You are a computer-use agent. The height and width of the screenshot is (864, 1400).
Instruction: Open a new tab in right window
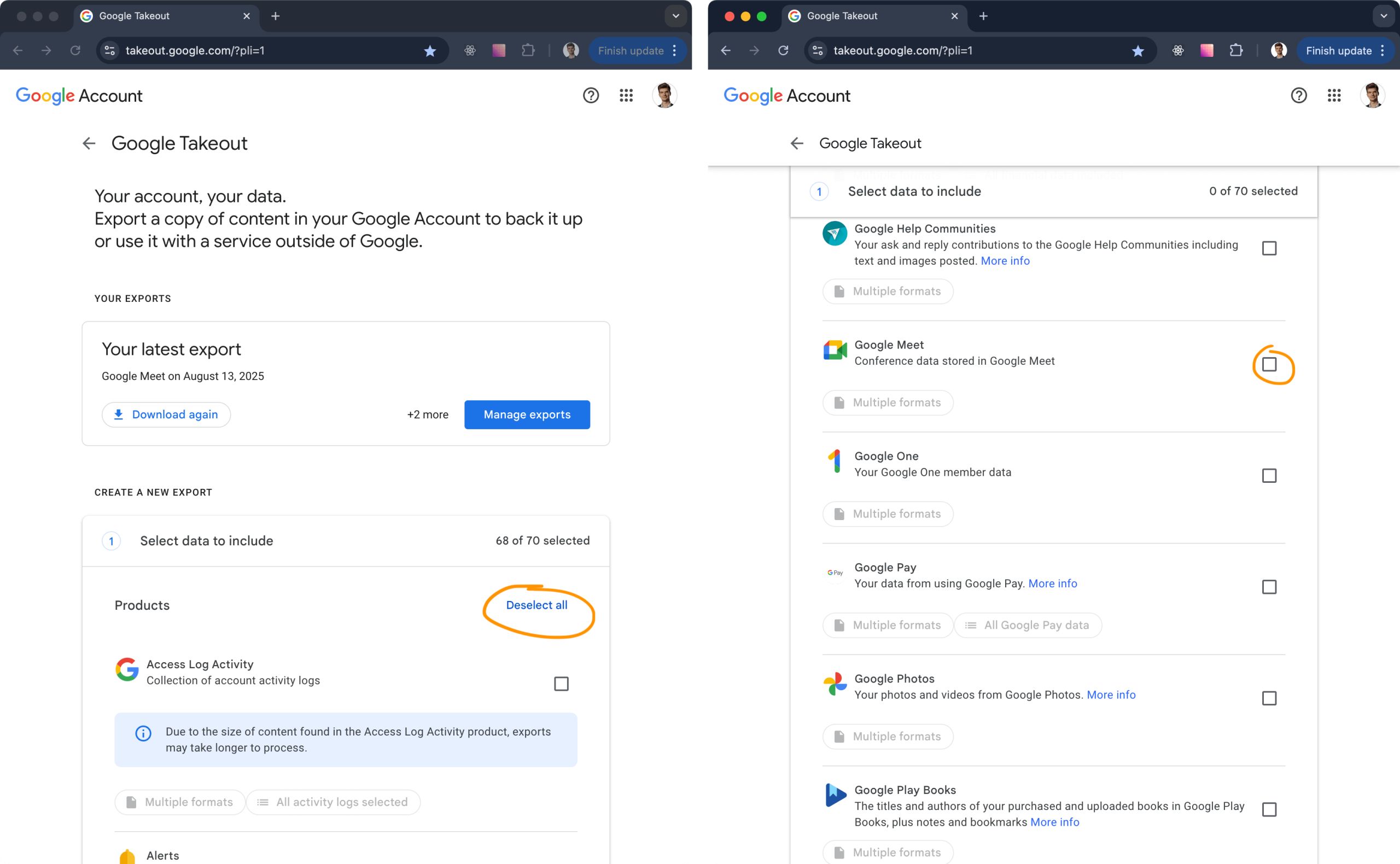[x=983, y=16]
